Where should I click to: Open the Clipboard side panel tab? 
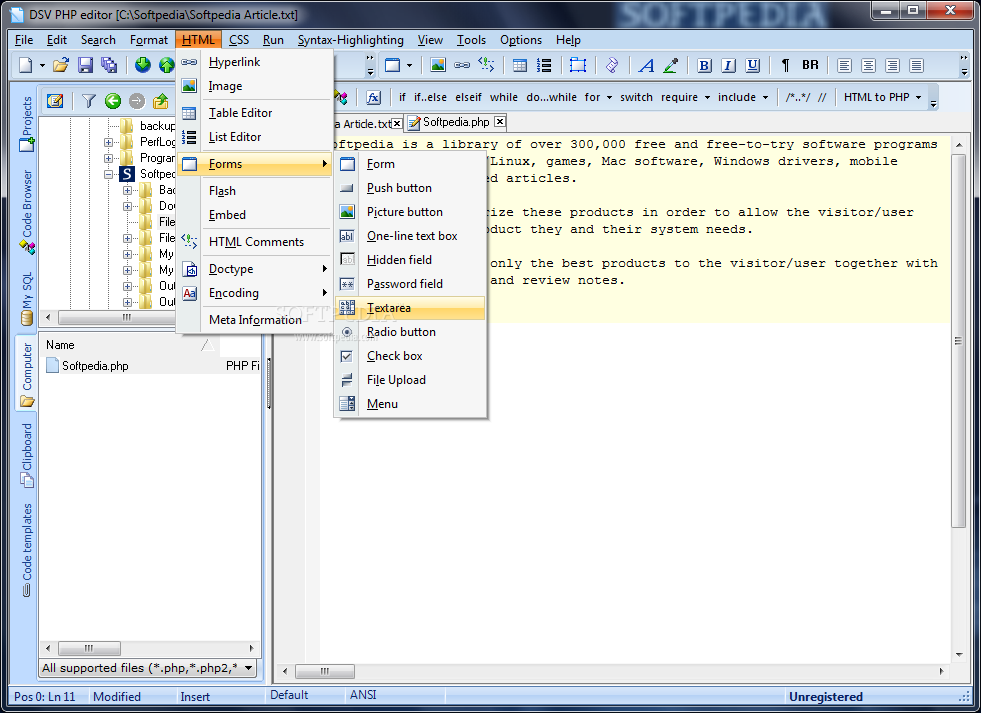[x=26, y=455]
